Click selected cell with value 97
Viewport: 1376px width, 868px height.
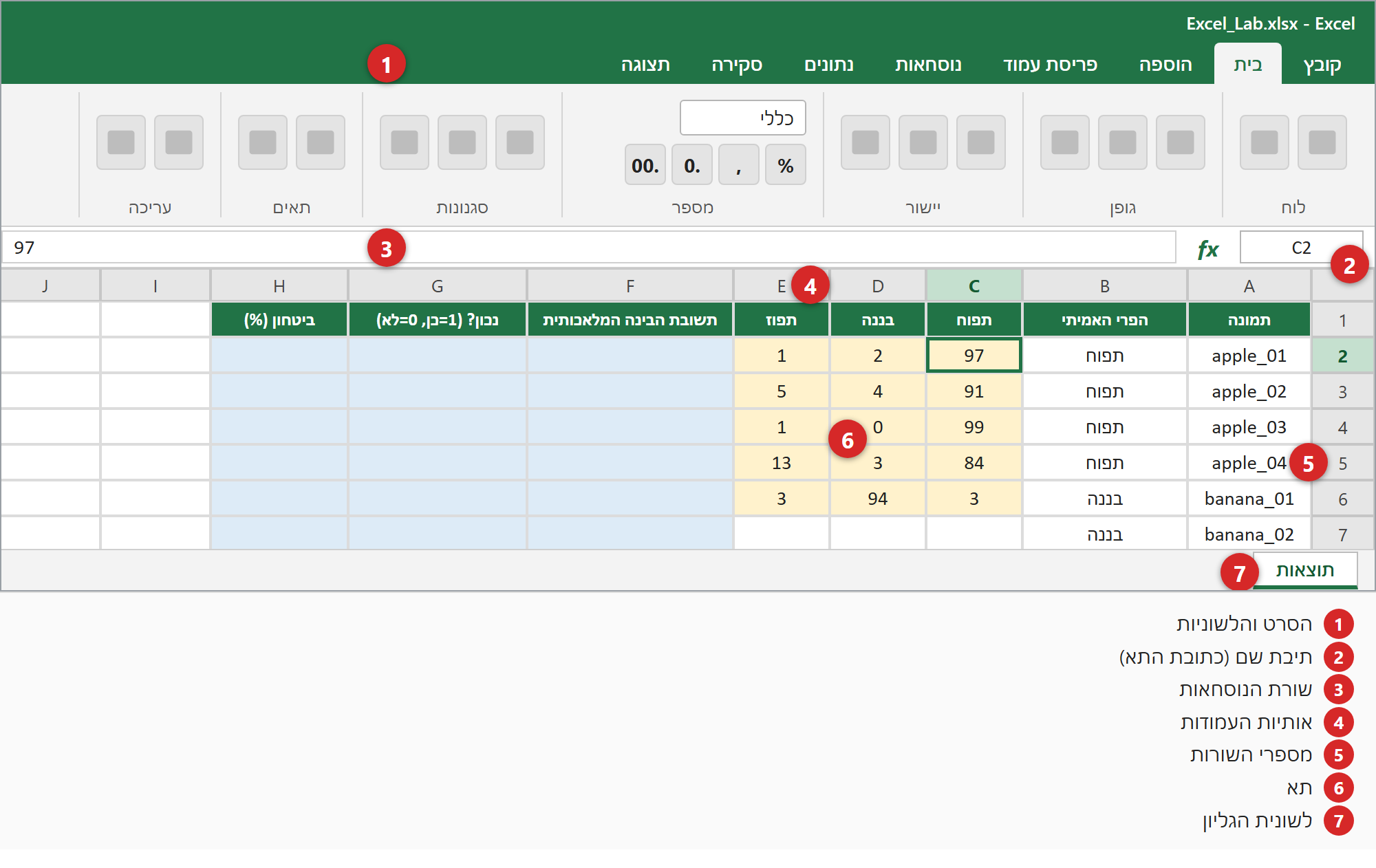974,356
